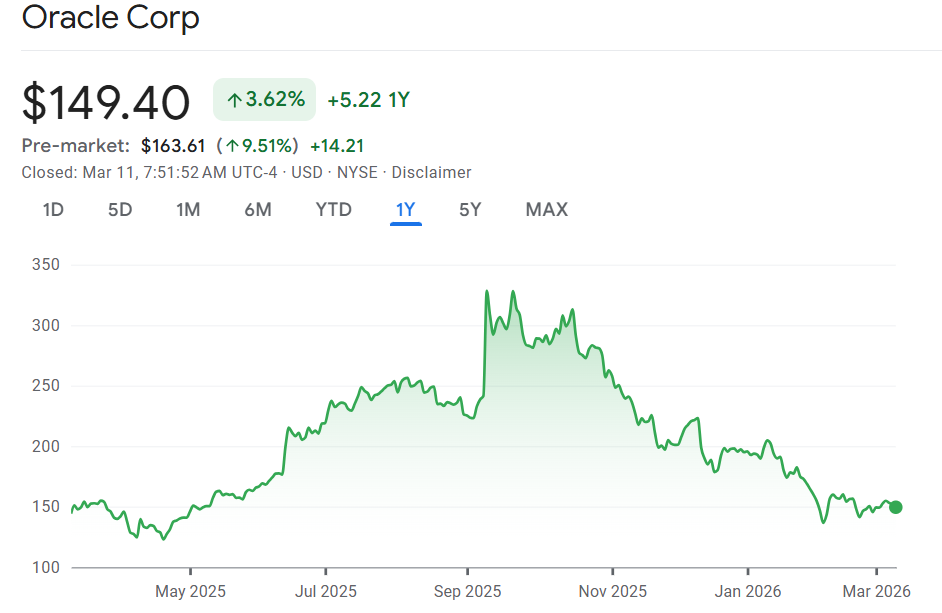Click the +5.22 1Y change value
The image size is (942, 613).
point(368,99)
